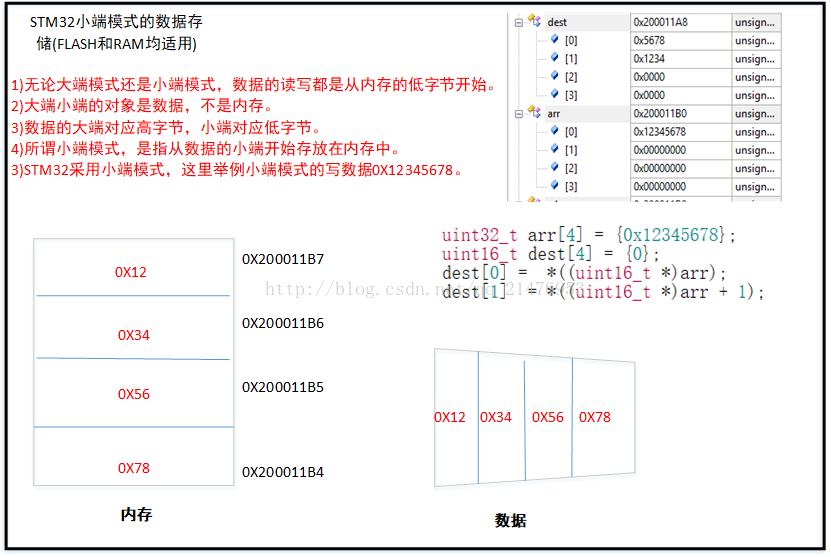This screenshot has width=831, height=557.
Task: Click the 0x00000000 value of arr[3]
Action: click(x=659, y=187)
